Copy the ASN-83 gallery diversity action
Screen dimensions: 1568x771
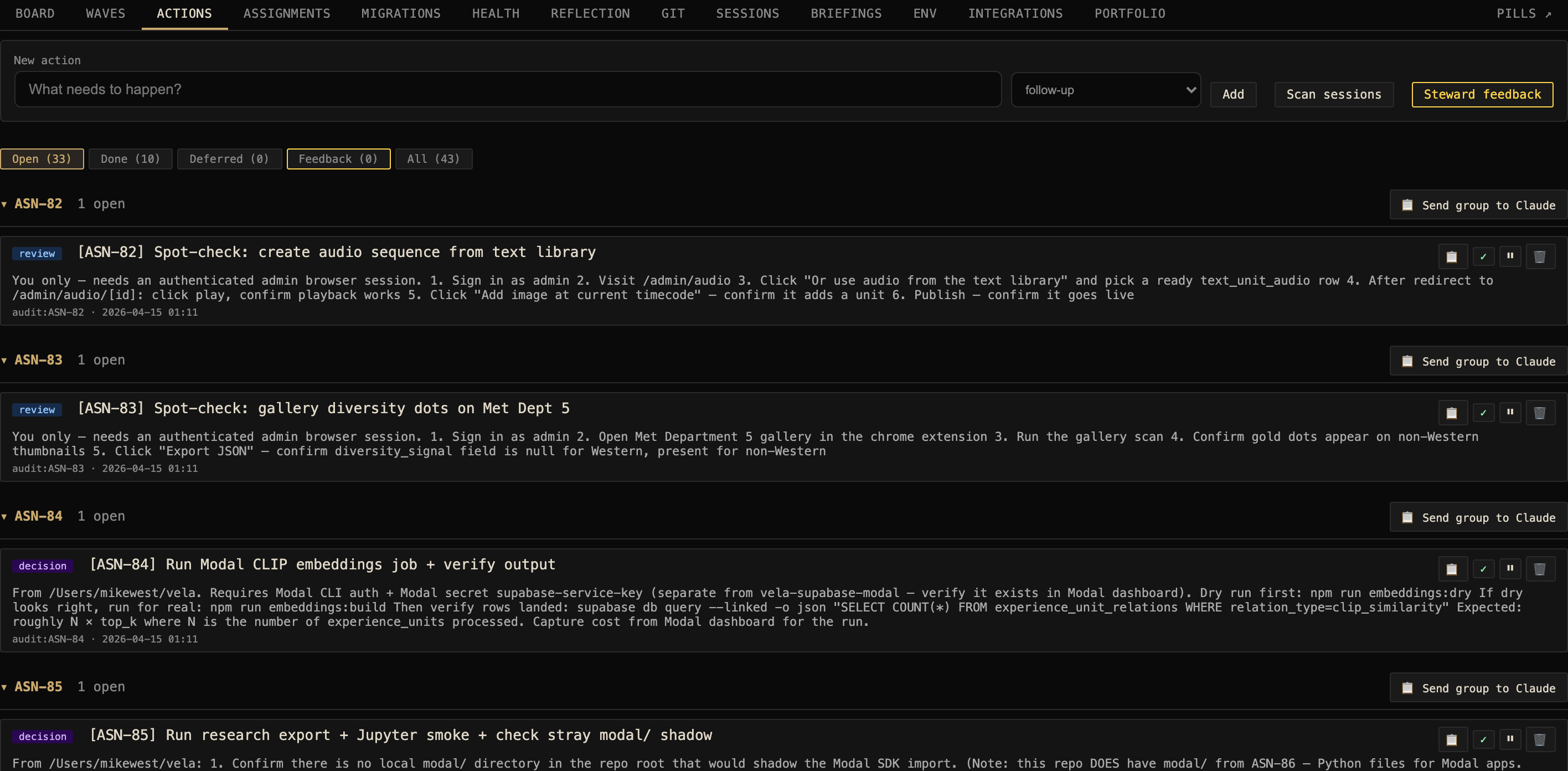1452,413
